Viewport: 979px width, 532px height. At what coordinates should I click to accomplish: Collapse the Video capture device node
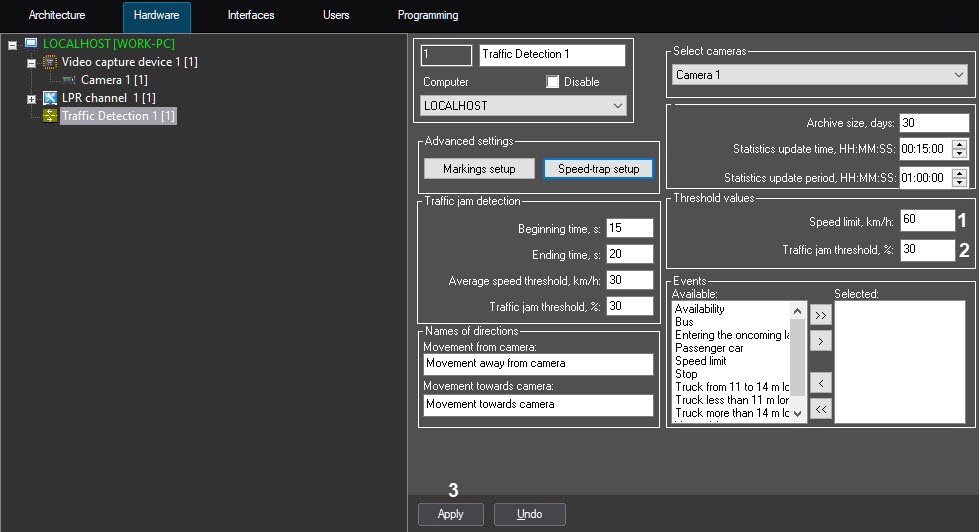tap(31, 63)
